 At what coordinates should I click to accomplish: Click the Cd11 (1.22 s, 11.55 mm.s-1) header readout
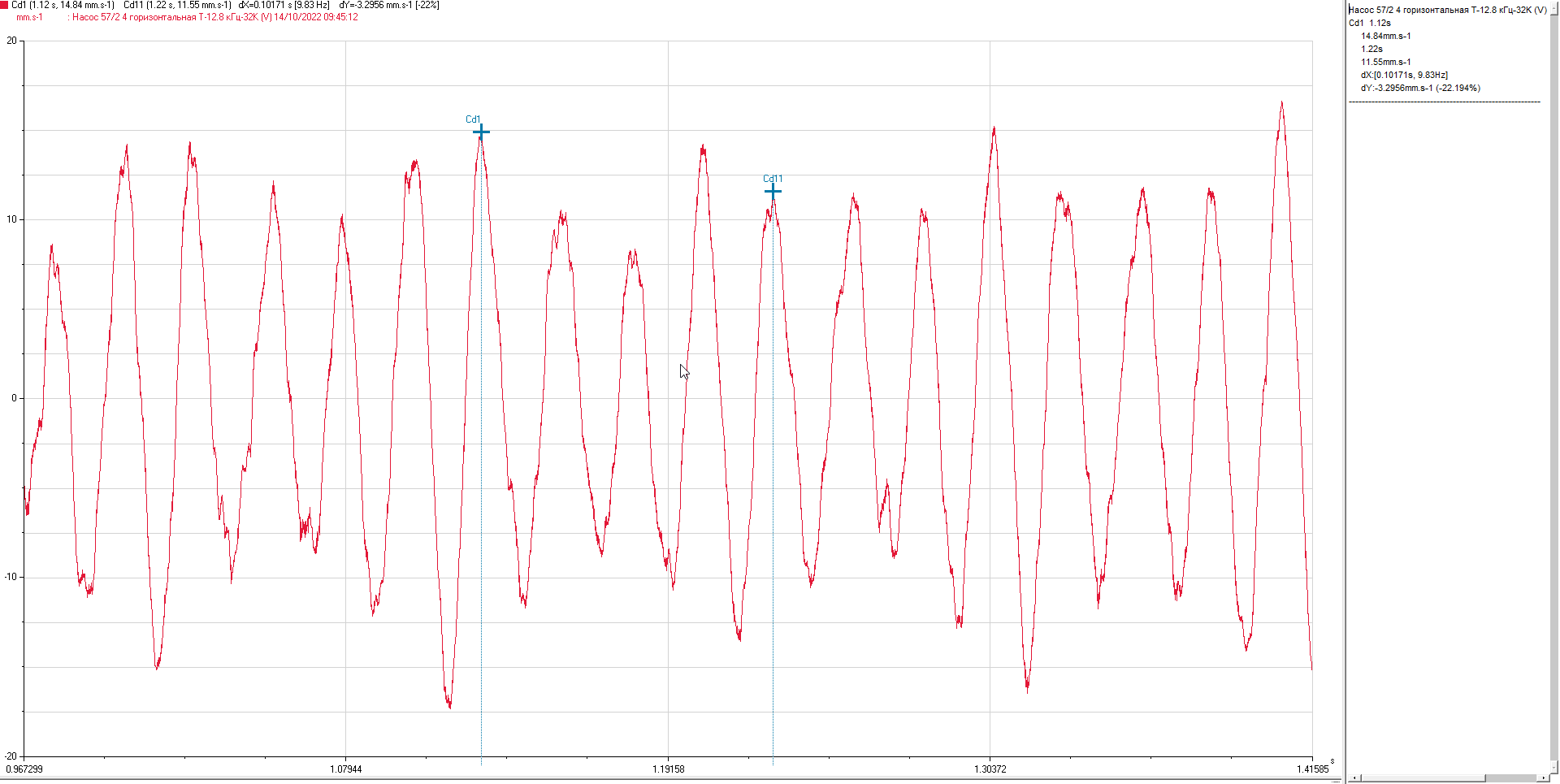click(x=177, y=5)
